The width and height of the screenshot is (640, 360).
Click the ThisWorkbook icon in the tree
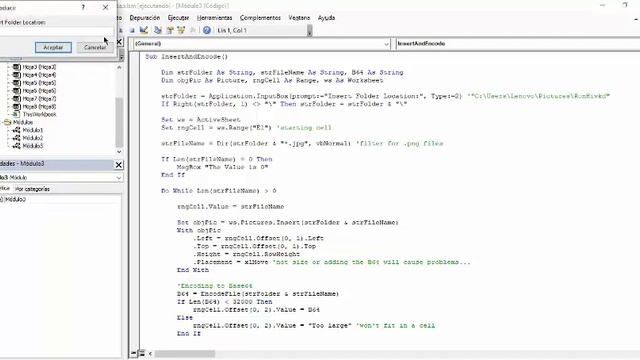pos(16,114)
